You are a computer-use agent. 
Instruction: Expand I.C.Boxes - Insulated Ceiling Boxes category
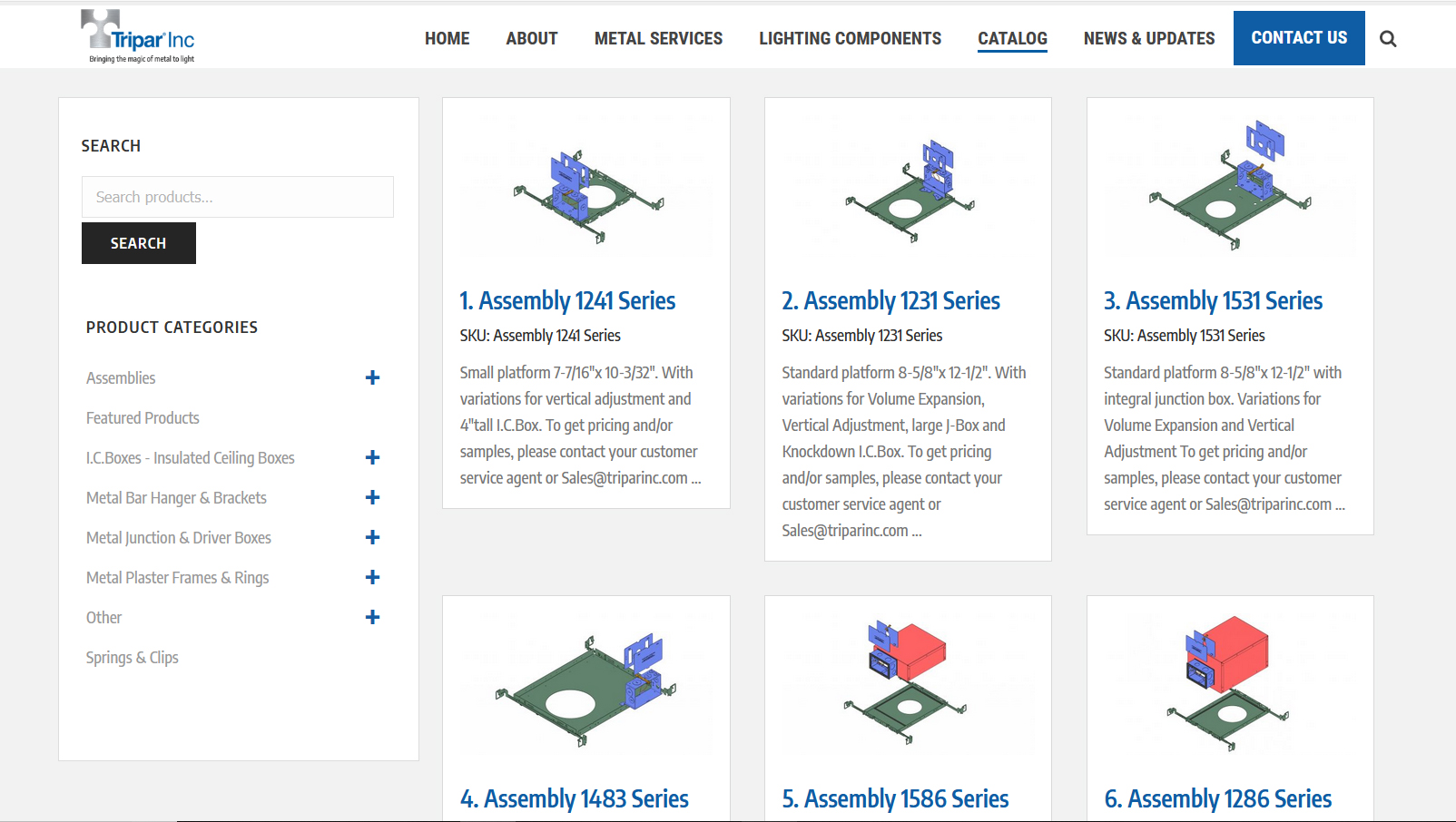(372, 457)
